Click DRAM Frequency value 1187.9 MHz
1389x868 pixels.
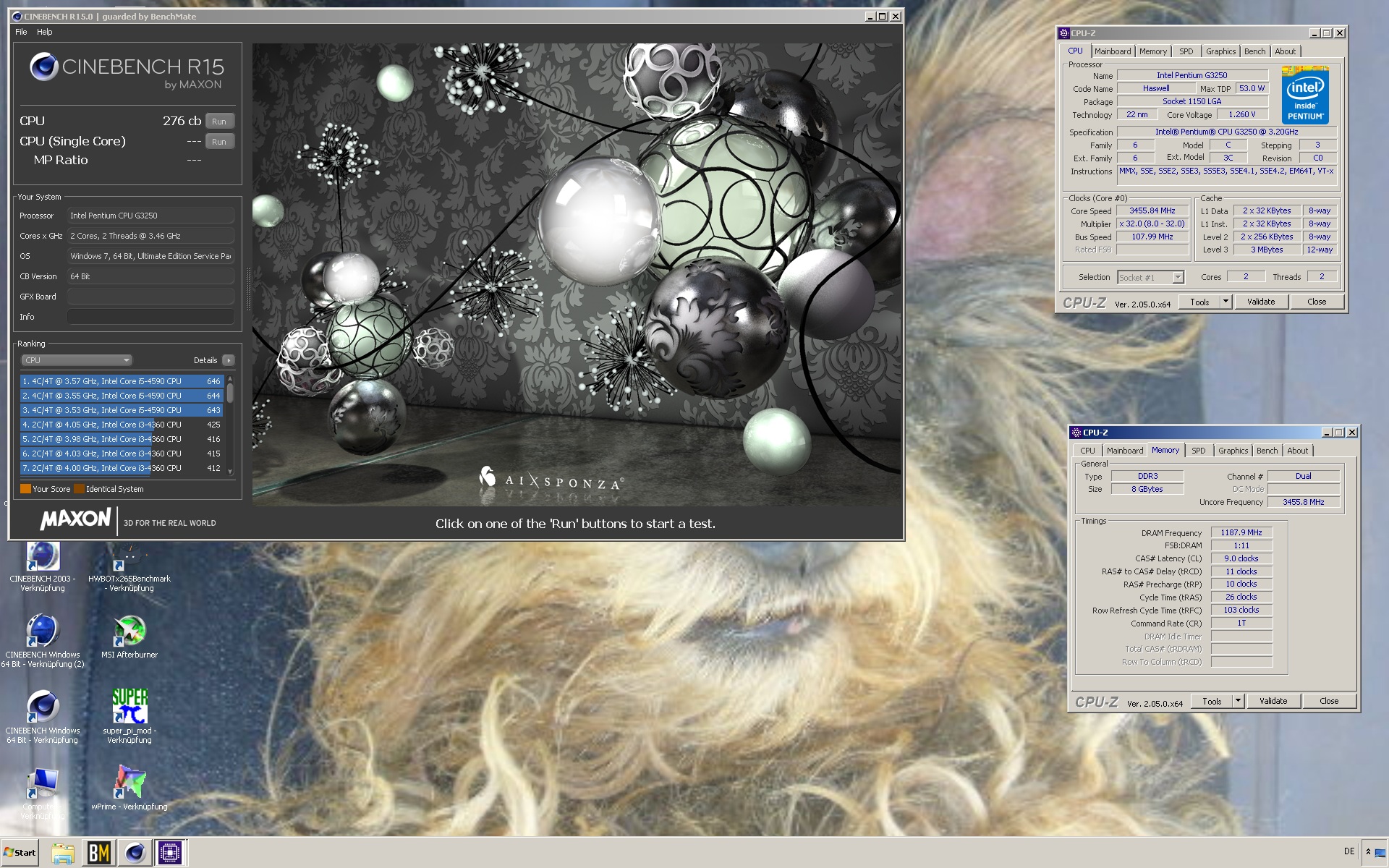pos(1241,532)
